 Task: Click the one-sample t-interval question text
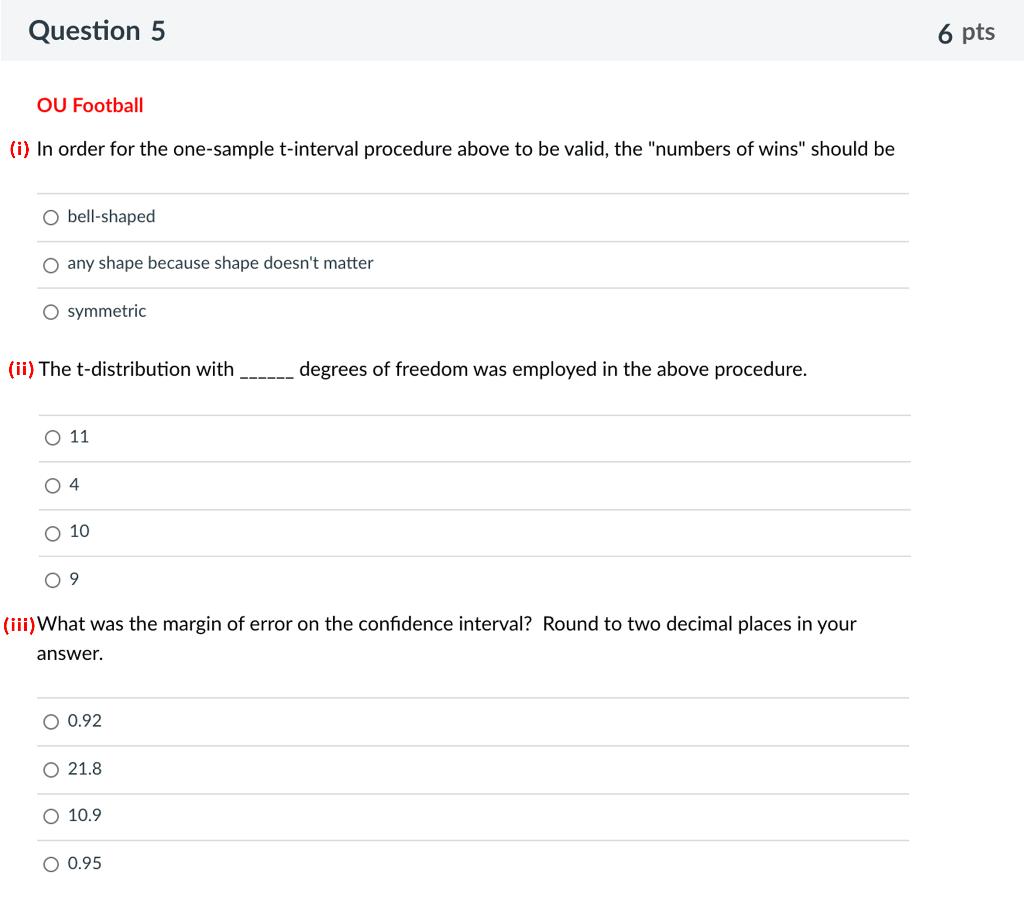point(465,150)
